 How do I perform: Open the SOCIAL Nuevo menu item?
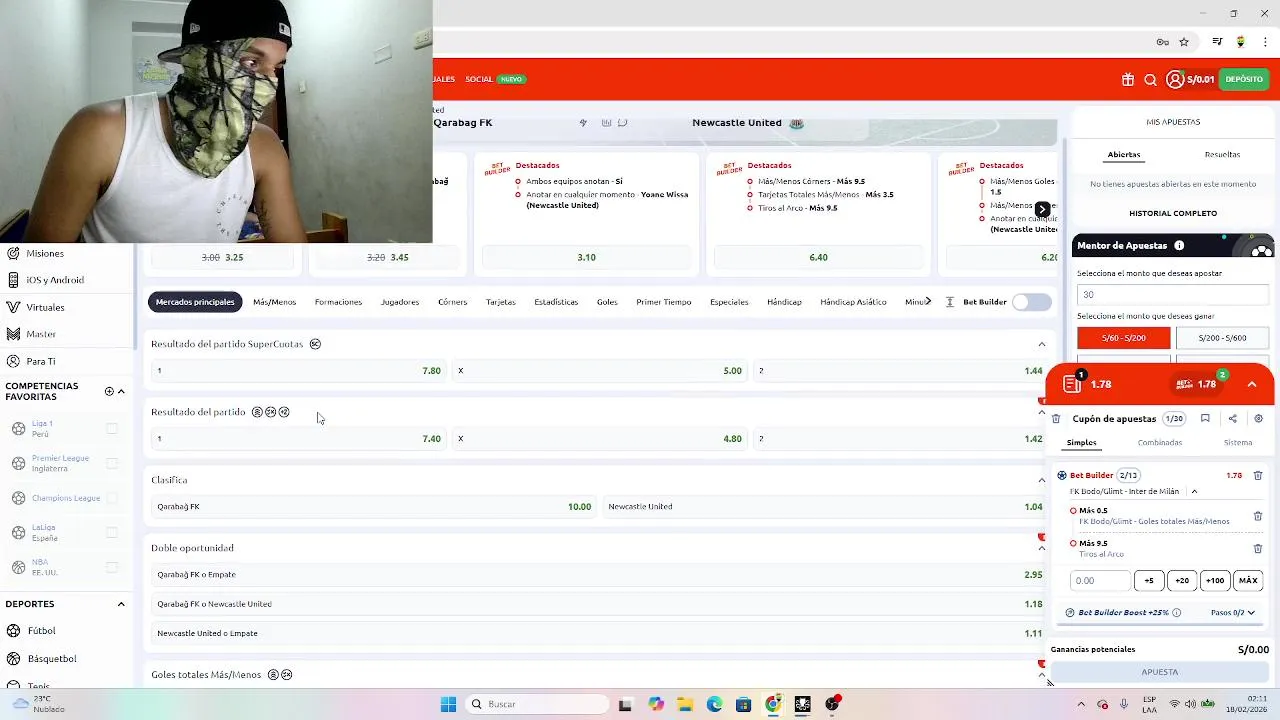click(495, 79)
